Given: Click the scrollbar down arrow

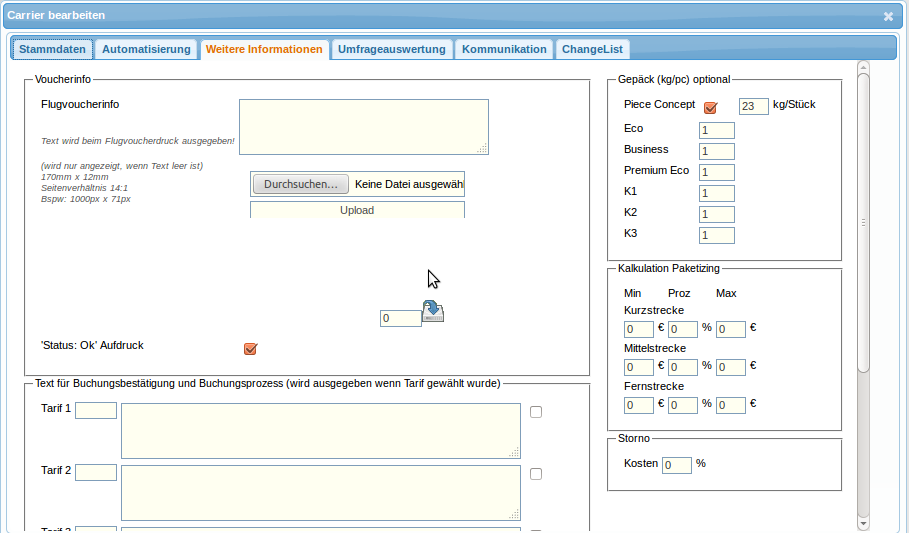Looking at the screenshot, I should pyautogui.click(x=864, y=521).
